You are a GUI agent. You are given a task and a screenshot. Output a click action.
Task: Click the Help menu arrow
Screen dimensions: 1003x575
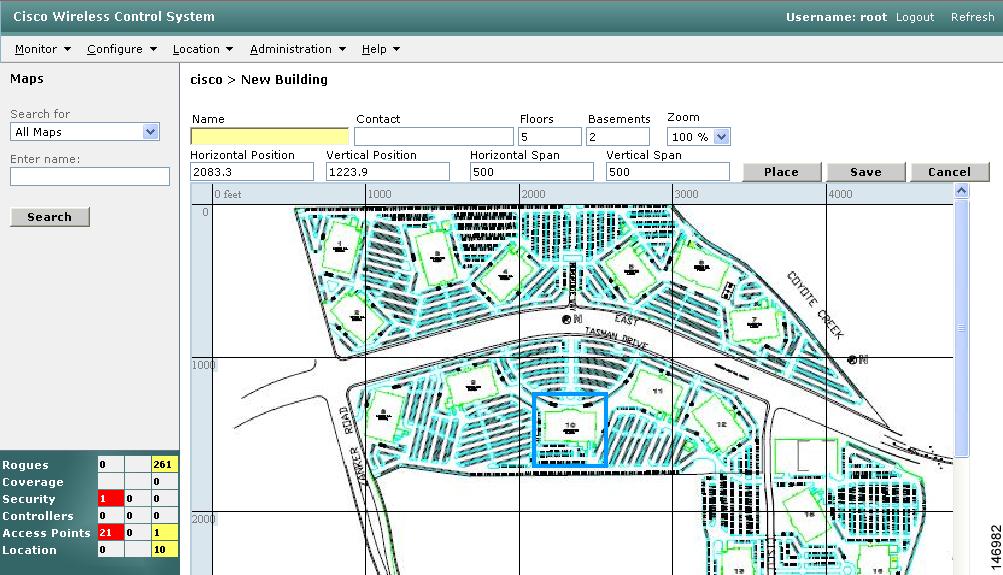click(397, 49)
